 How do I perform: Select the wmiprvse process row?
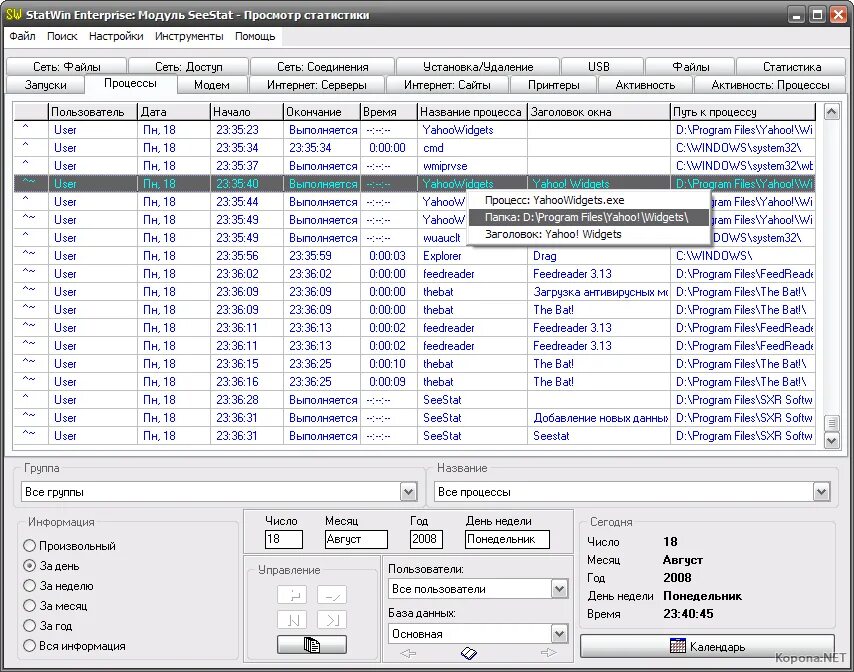click(x=414, y=166)
